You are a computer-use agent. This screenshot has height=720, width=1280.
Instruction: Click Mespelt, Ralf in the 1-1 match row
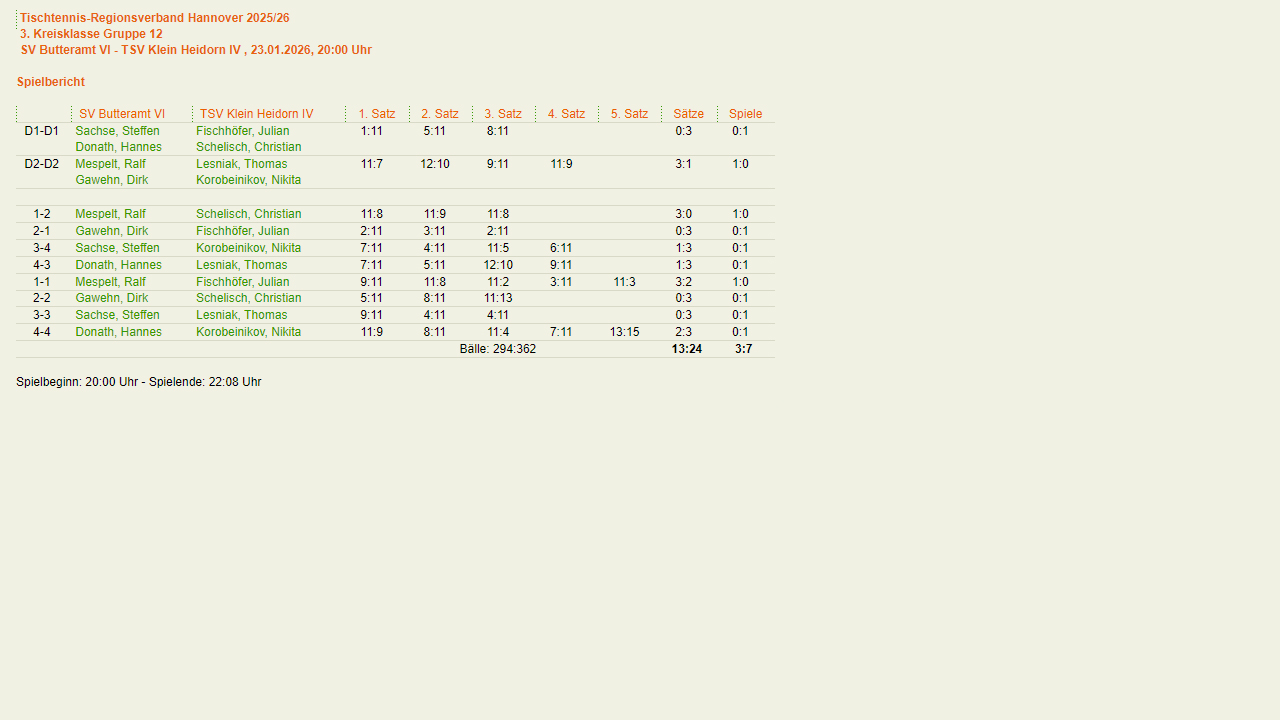(110, 282)
